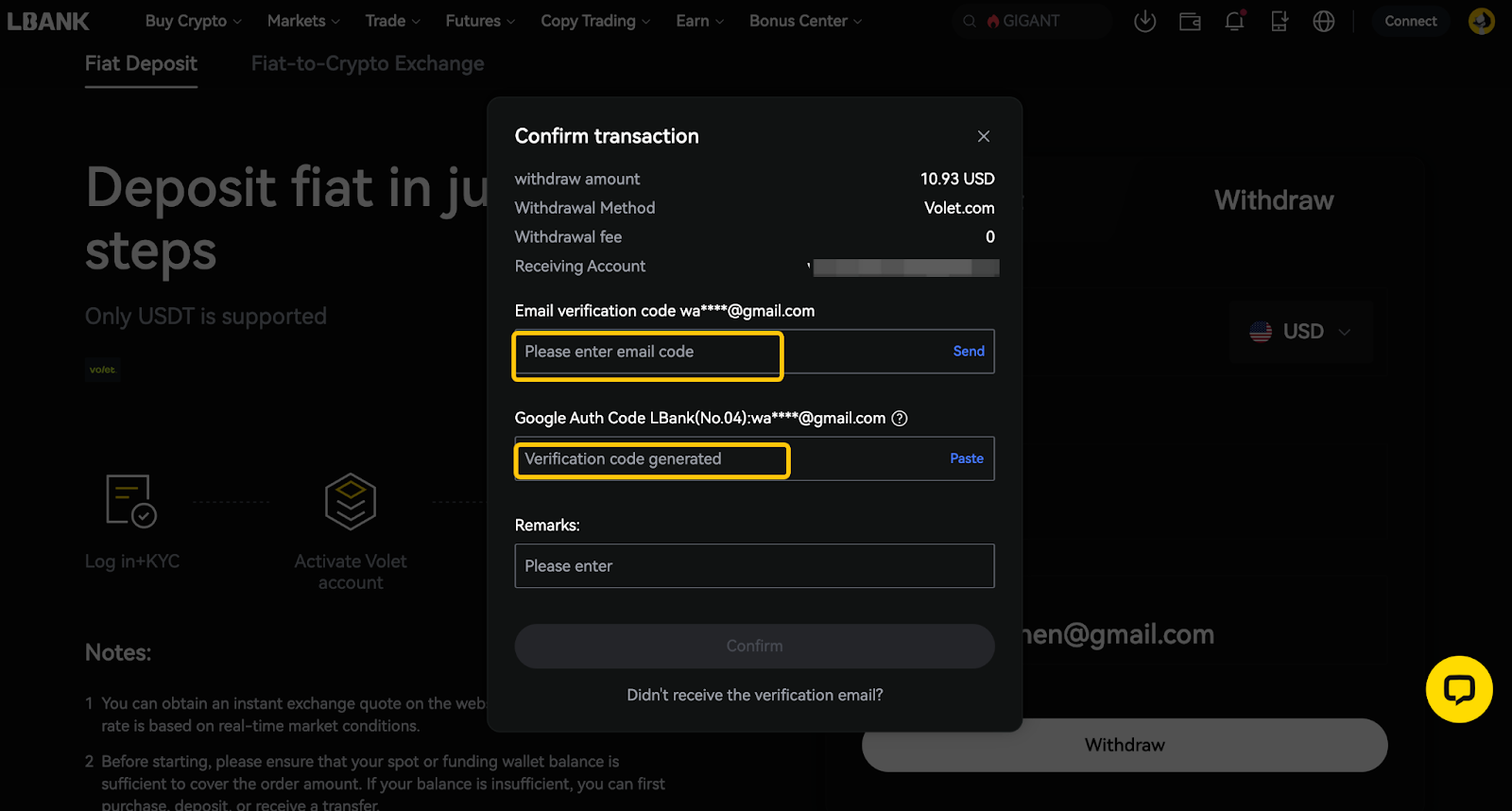The height and width of the screenshot is (811, 1512).
Task: Click the large Withdraw button
Action: [x=1125, y=745]
